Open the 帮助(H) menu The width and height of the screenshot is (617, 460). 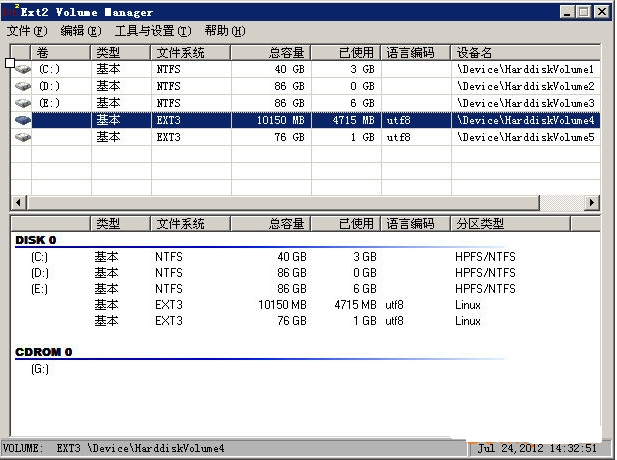pos(225,31)
